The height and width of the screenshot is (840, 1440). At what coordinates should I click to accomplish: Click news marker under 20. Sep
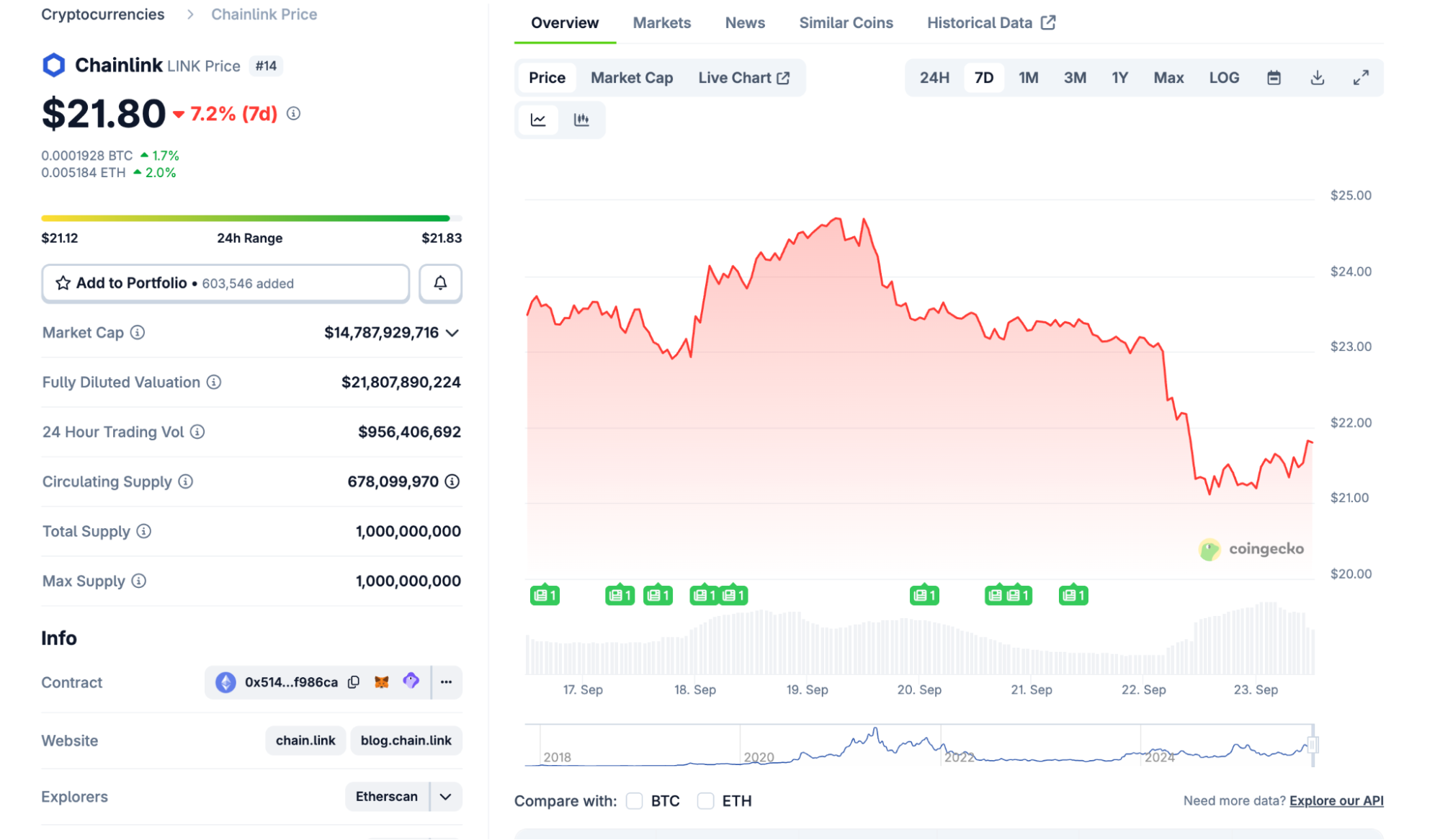coord(924,596)
